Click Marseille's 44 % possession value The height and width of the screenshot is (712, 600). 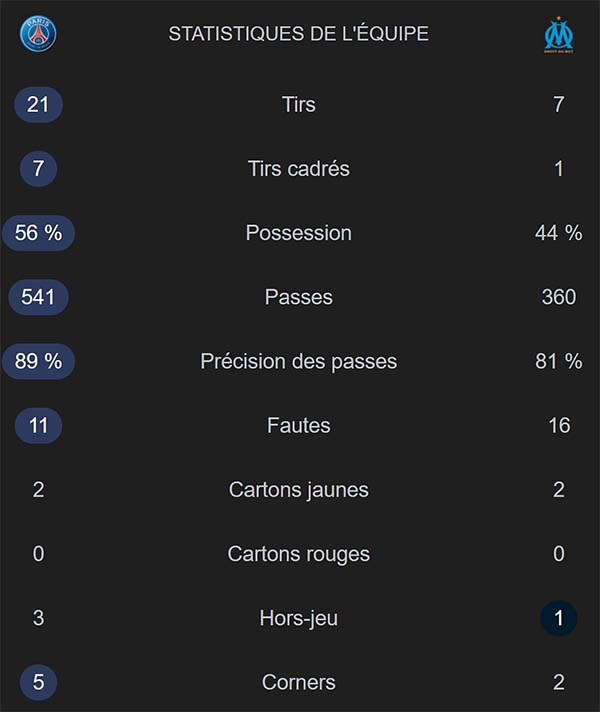(x=558, y=233)
